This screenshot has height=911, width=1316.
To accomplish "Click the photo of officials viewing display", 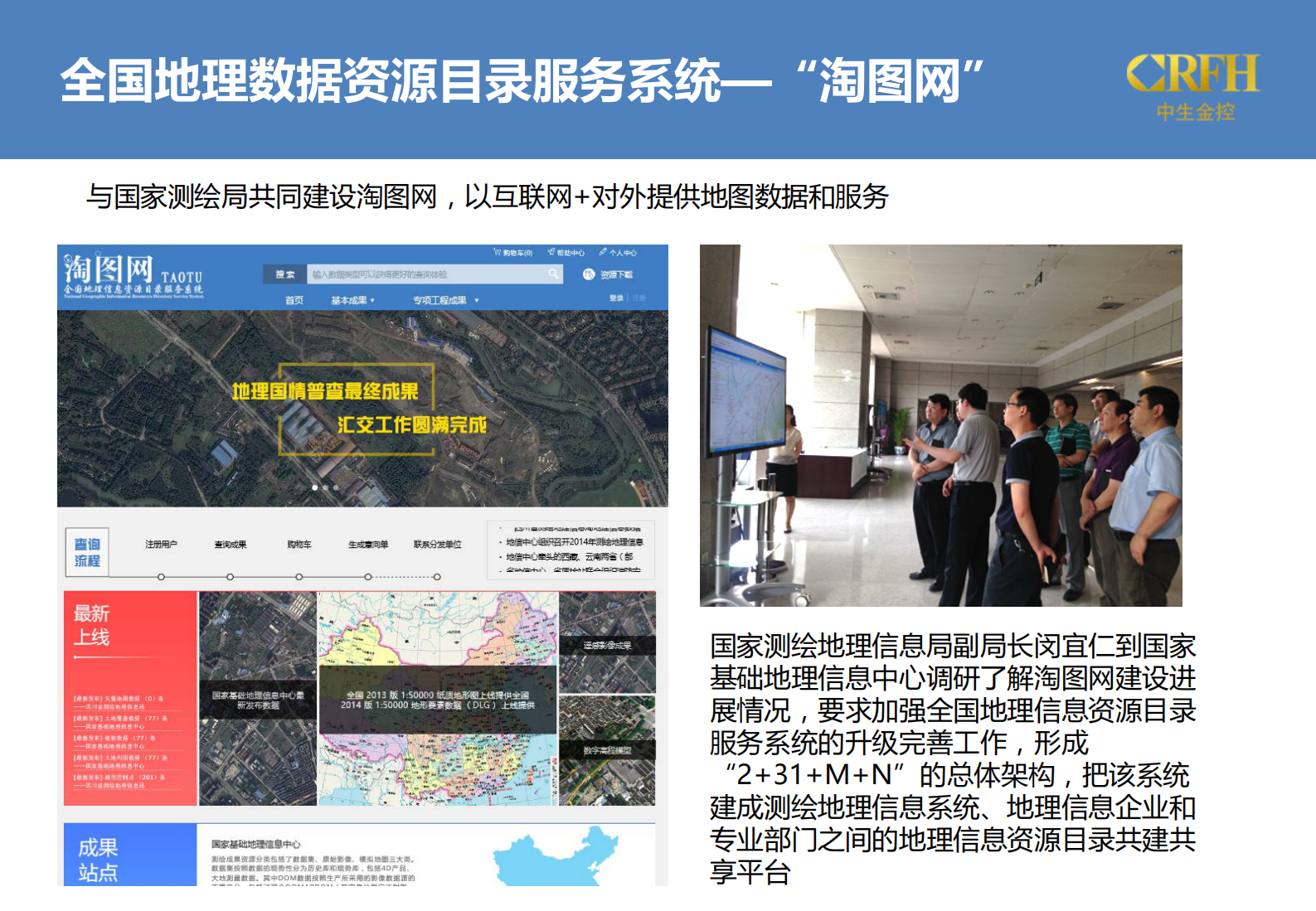I will pyautogui.click(x=941, y=425).
